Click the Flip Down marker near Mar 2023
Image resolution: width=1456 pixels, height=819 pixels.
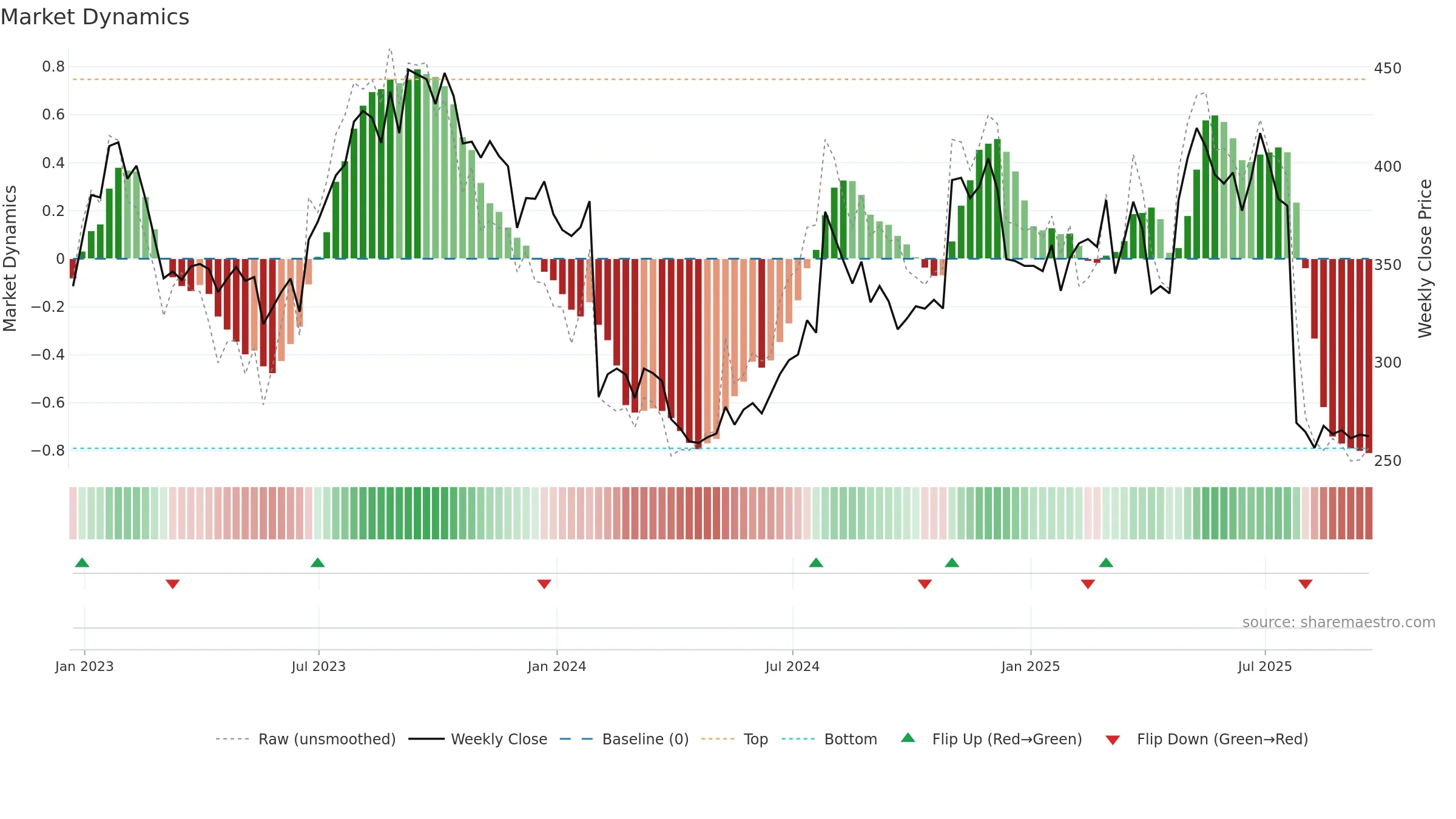(173, 584)
